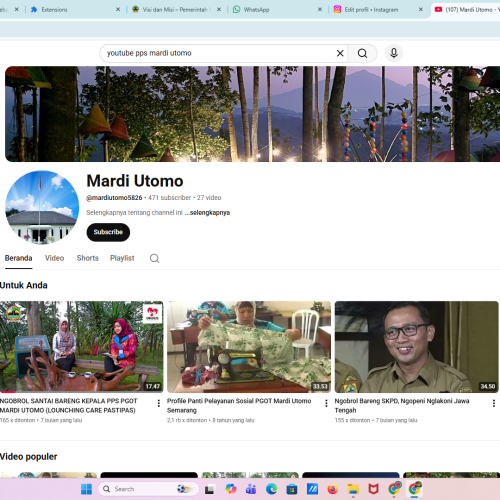The image size is (500, 500).
Task: Open options menu for Profile Panti Pelayanan video
Action: 326,403
